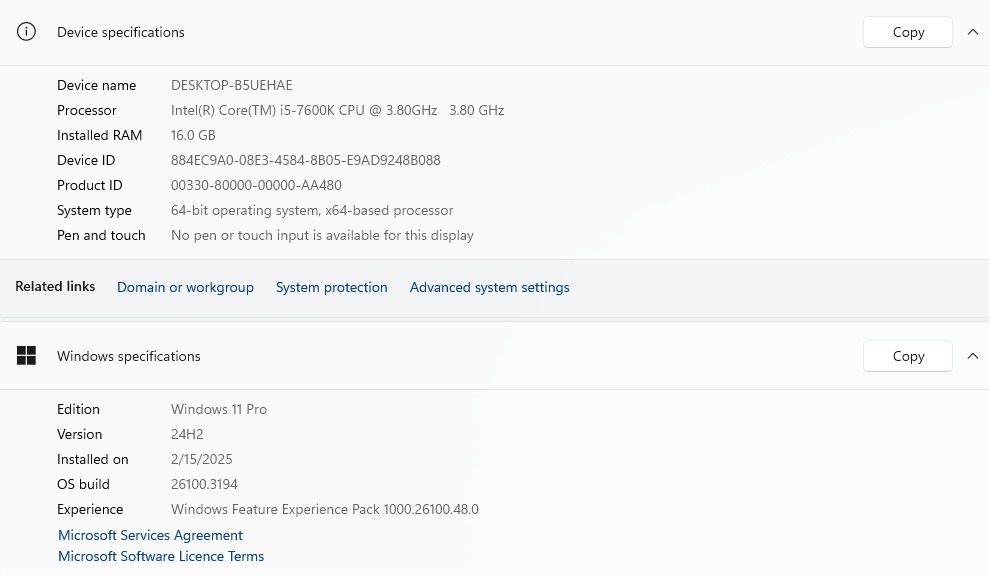Copy the Device specifications
The height and width of the screenshot is (575, 989).
tap(908, 32)
